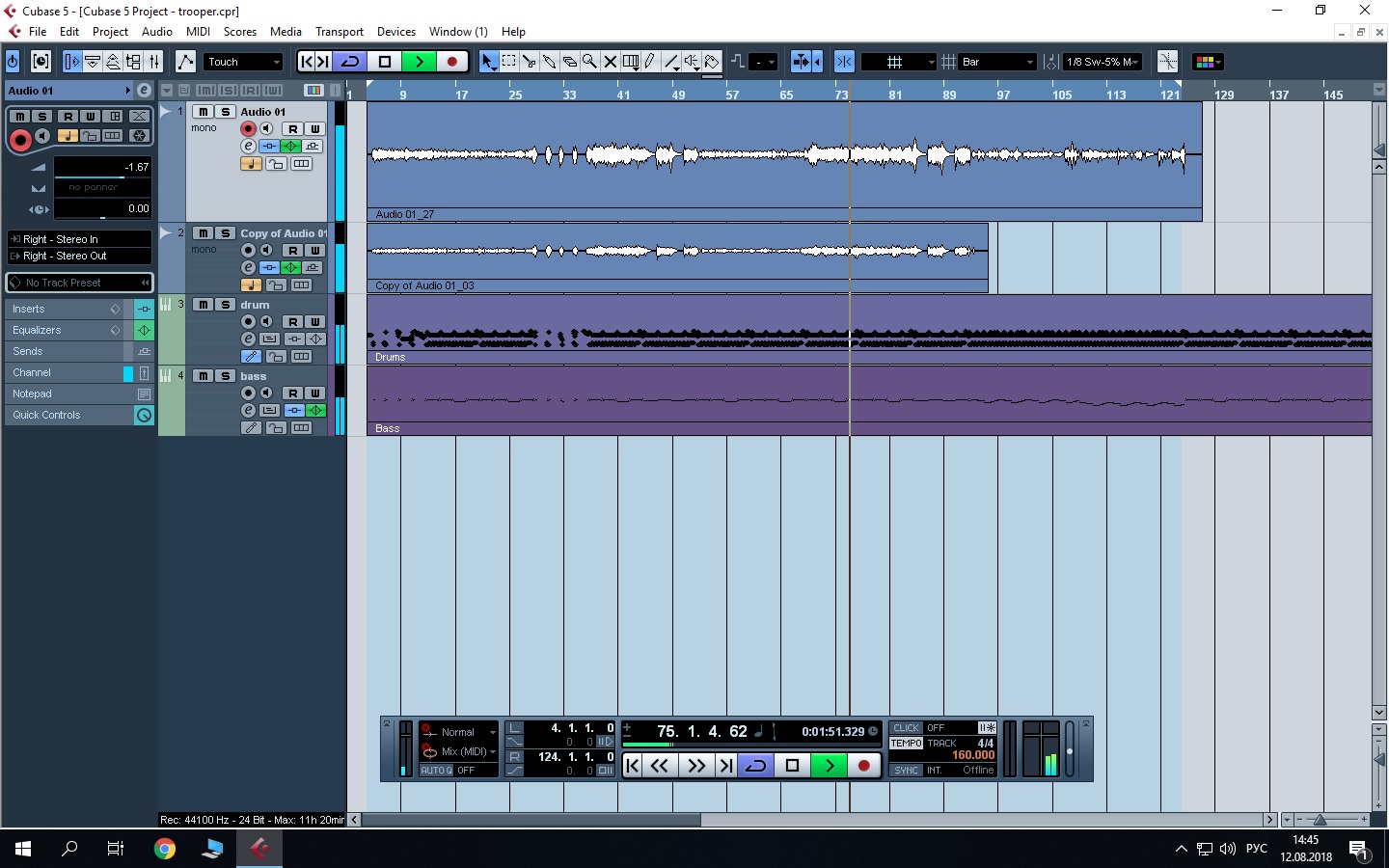Image resolution: width=1389 pixels, height=868 pixels.
Task: Select the Mute X tool
Action: (x=610, y=62)
